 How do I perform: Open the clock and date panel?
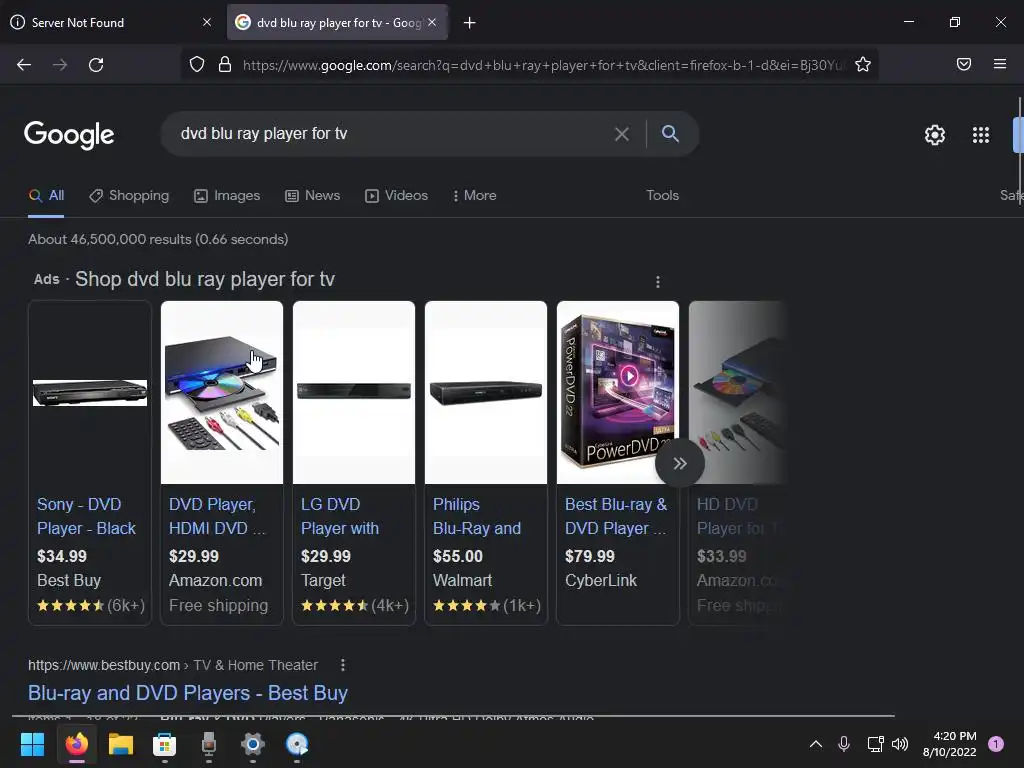coord(950,744)
